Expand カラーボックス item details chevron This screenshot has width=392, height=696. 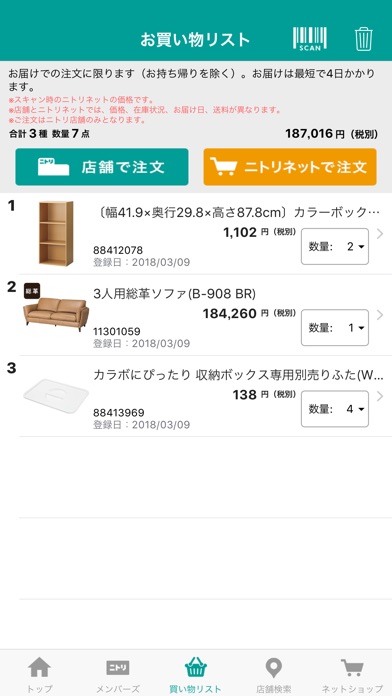click(x=380, y=234)
